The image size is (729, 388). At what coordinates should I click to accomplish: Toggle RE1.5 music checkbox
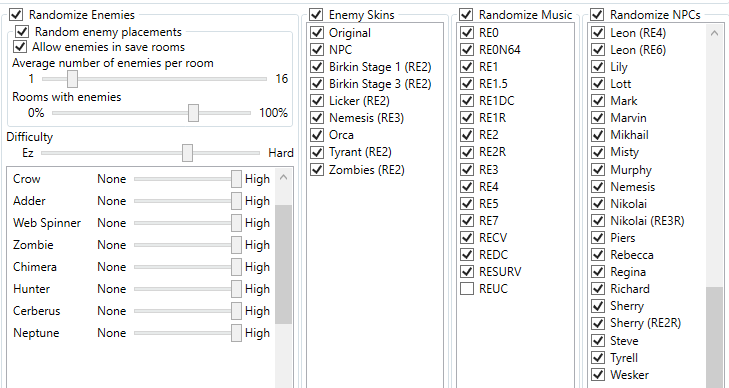tap(467, 84)
